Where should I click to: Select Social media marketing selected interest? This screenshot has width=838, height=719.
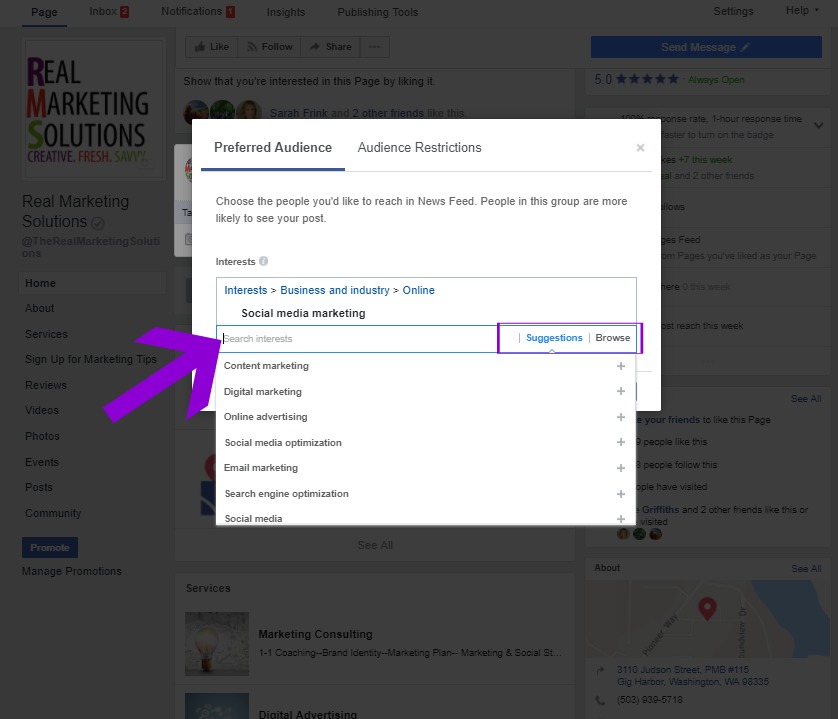tap(303, 313)
